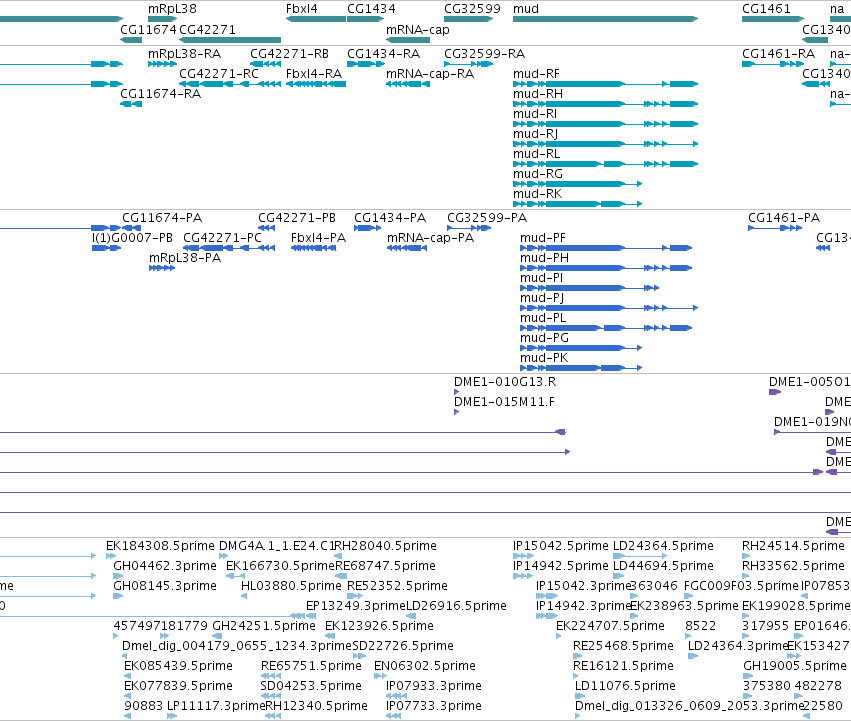Select the CG11674 gene label
The image size is (851, 721).
pos(148,29)
